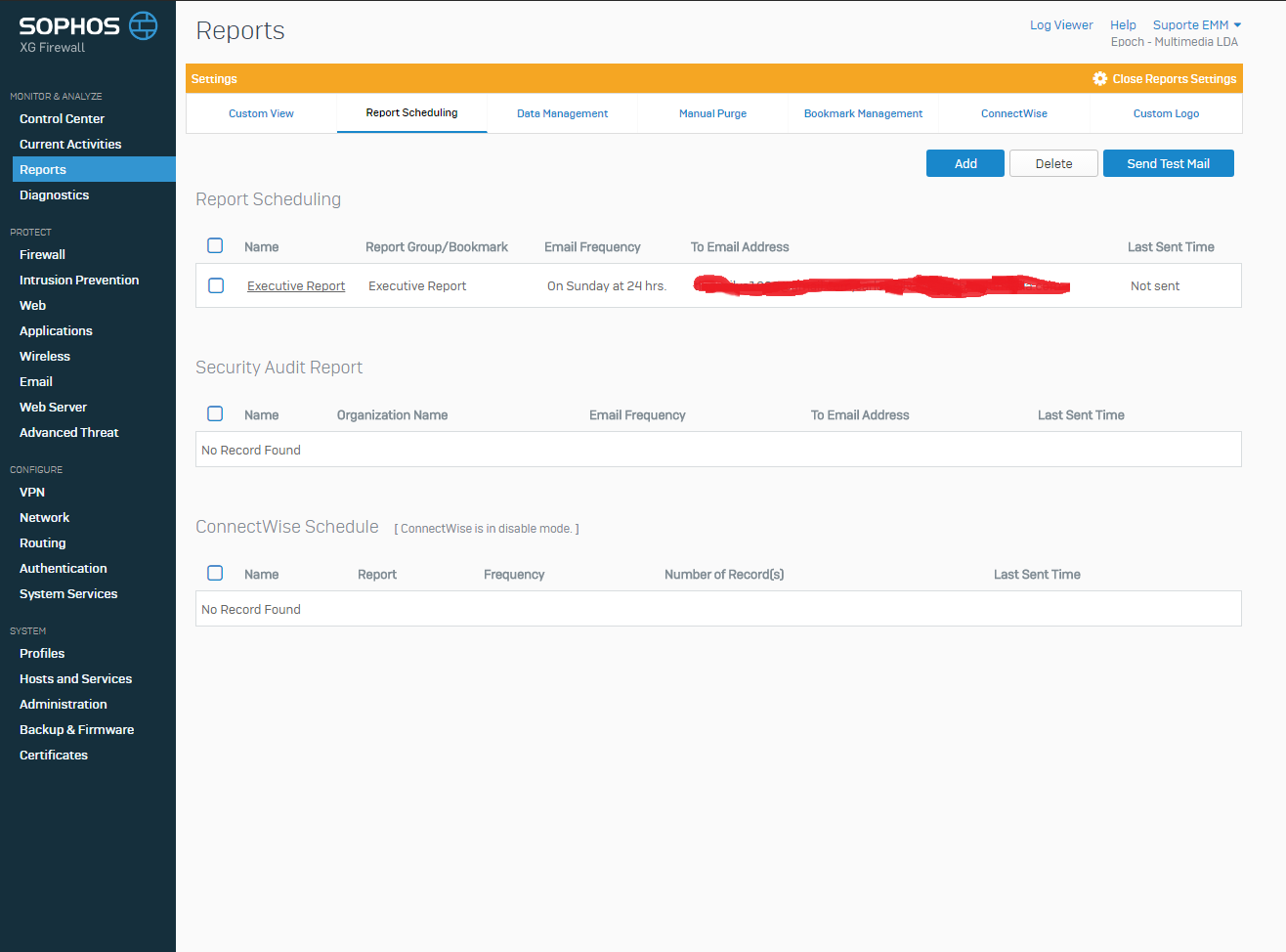Screen dimensions: 1286x952
Task: Go to the Manual Purge tab
Action: pyautogui.click(x=712, y=113)
